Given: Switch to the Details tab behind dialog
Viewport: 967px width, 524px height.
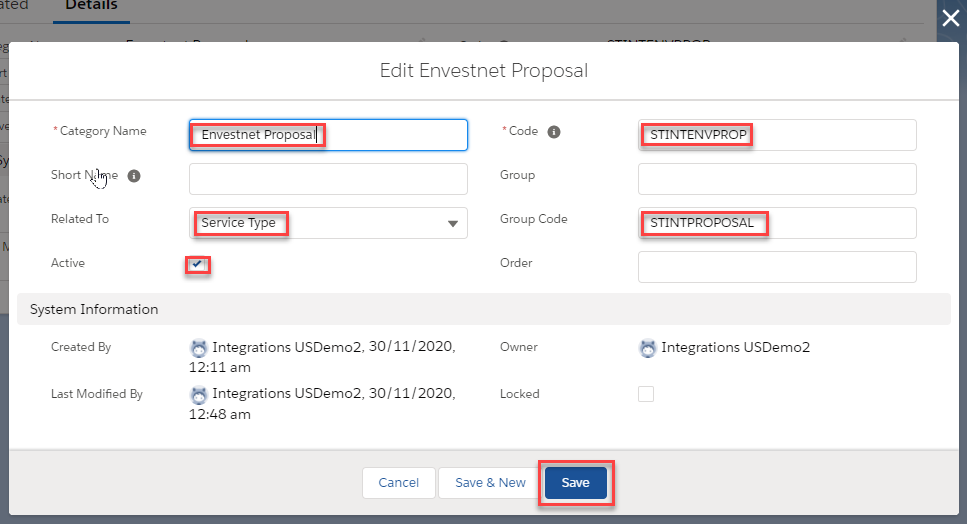Looking at the screenshot, I should tap(91, 6).
